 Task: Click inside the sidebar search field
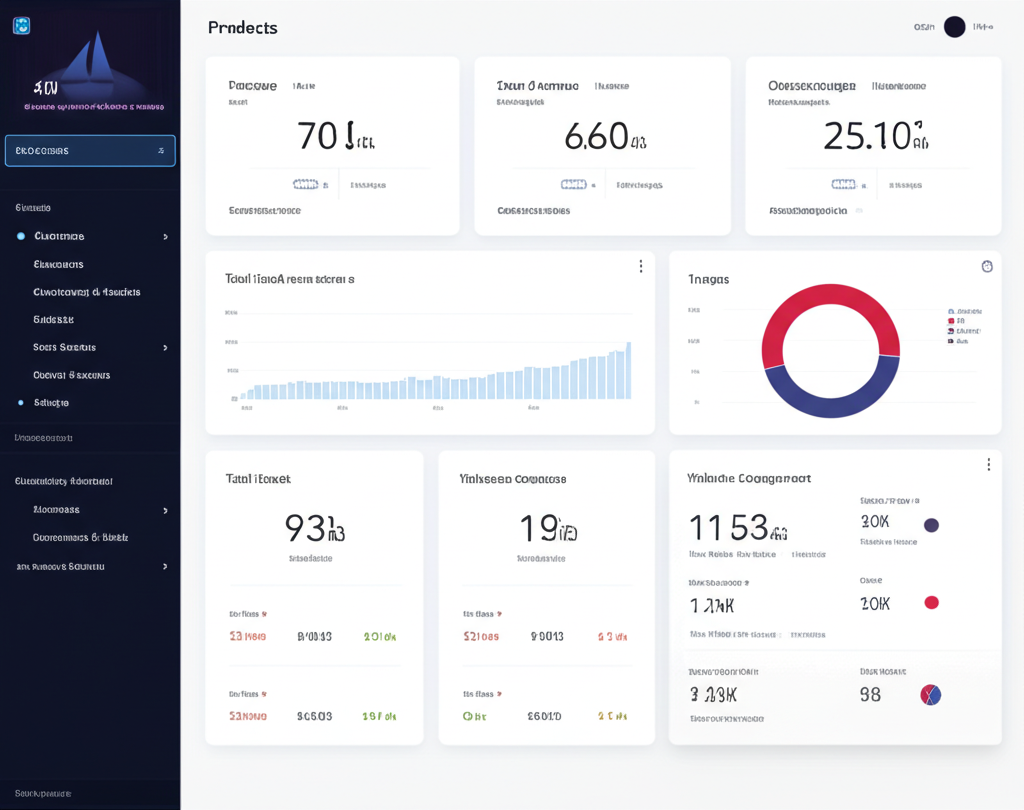[x=90, y=150]
